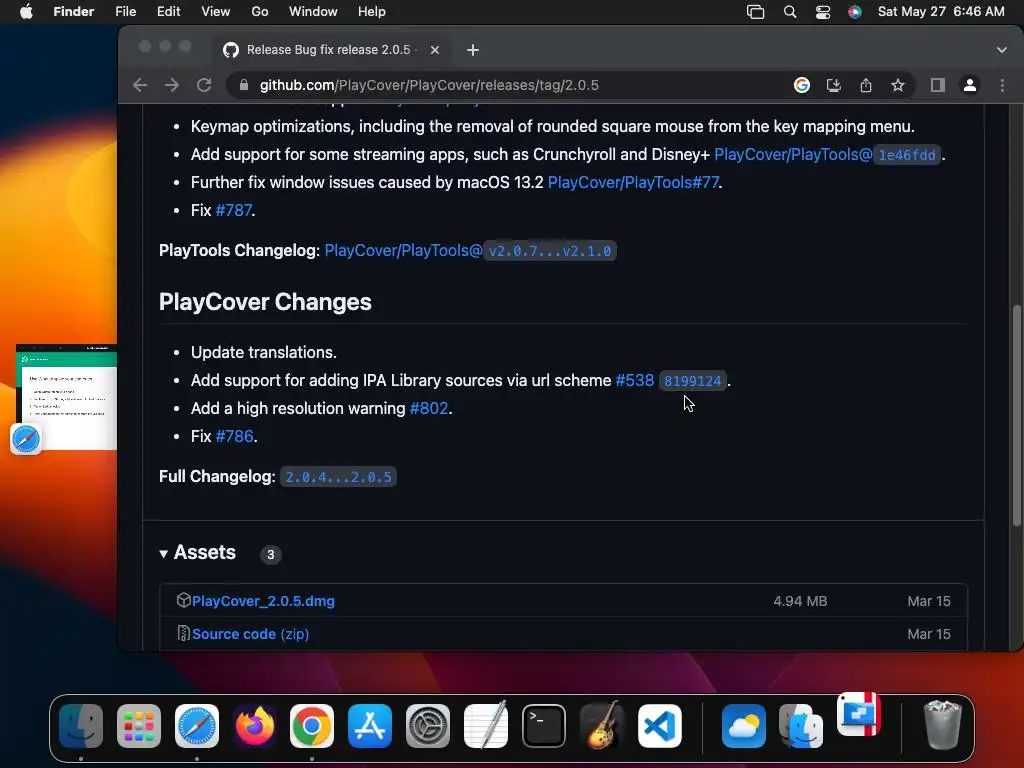Open the Google icon in the address bar
Image resolution: width=1024 pixels, height=768 pixels.
click(802, 85)
